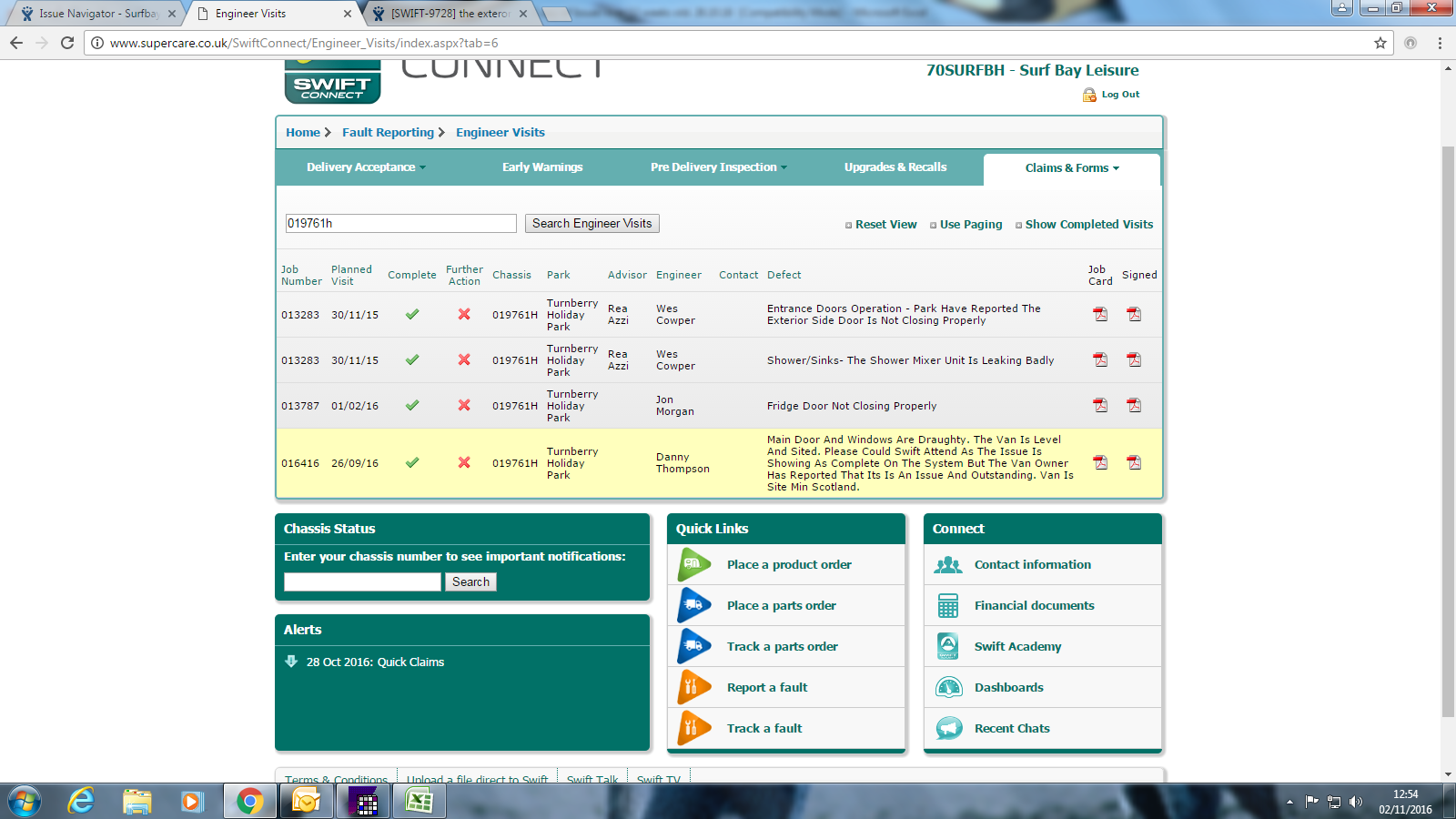The height and width of the screenshot is (819, 1456).
Task: Open Job Card PDF for job 013787
Action: click(1100, 406)
